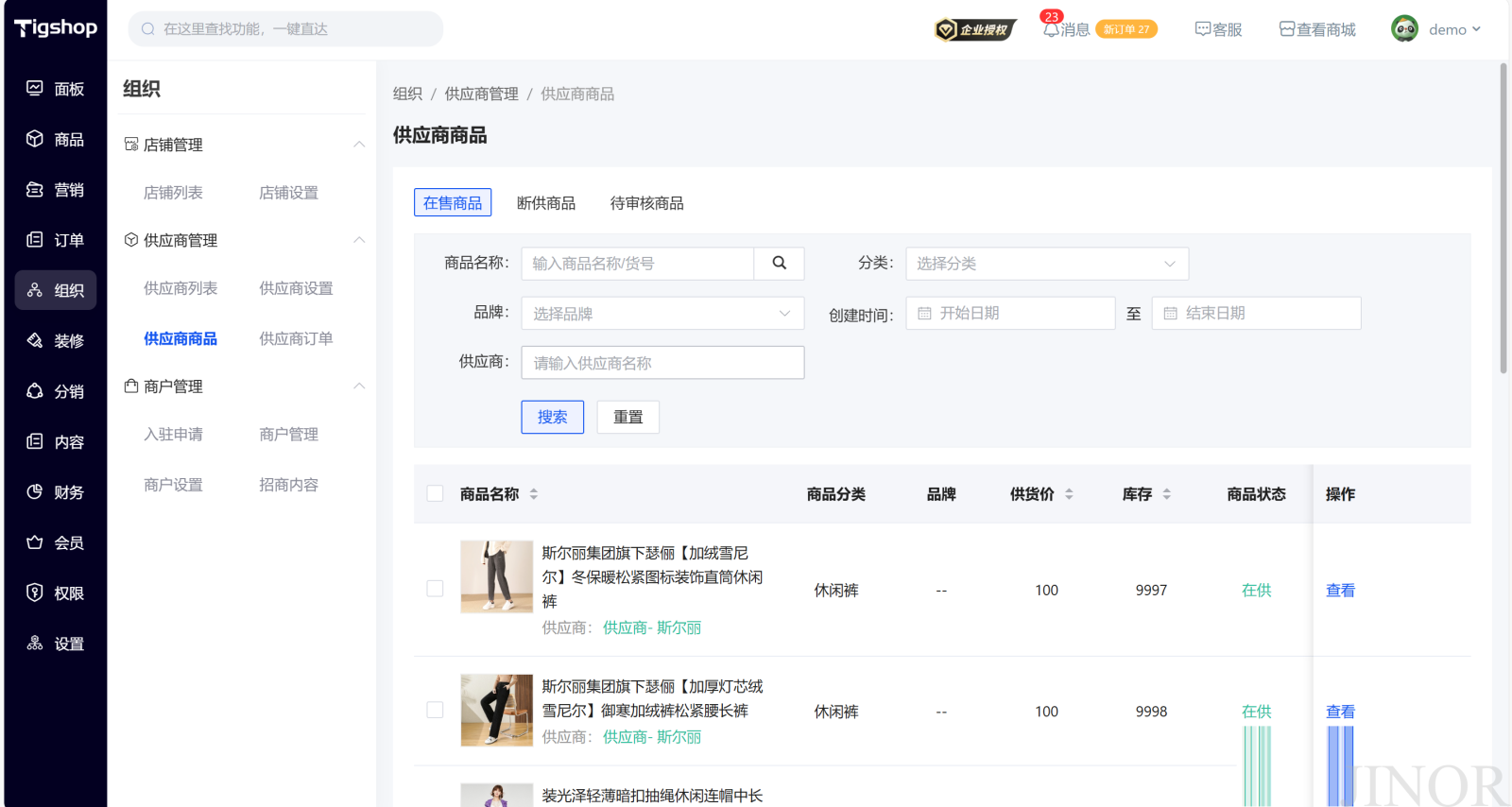Screen dimensions: 1512x807
Task: Open 内容 content sidebar item
Action: 55,442
